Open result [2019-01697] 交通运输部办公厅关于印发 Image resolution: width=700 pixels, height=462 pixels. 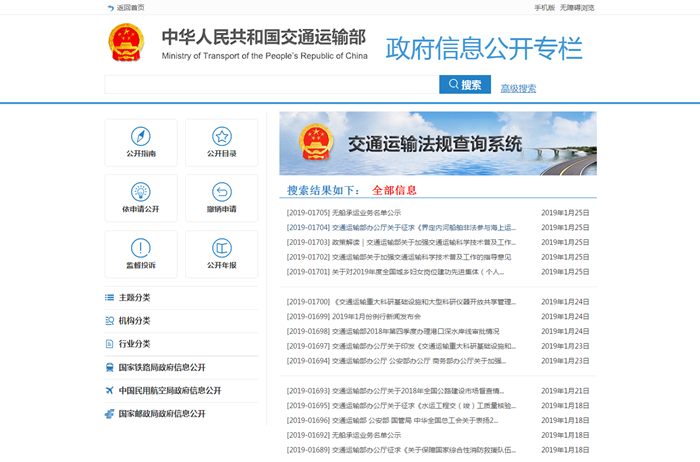(x=401, y=346)
